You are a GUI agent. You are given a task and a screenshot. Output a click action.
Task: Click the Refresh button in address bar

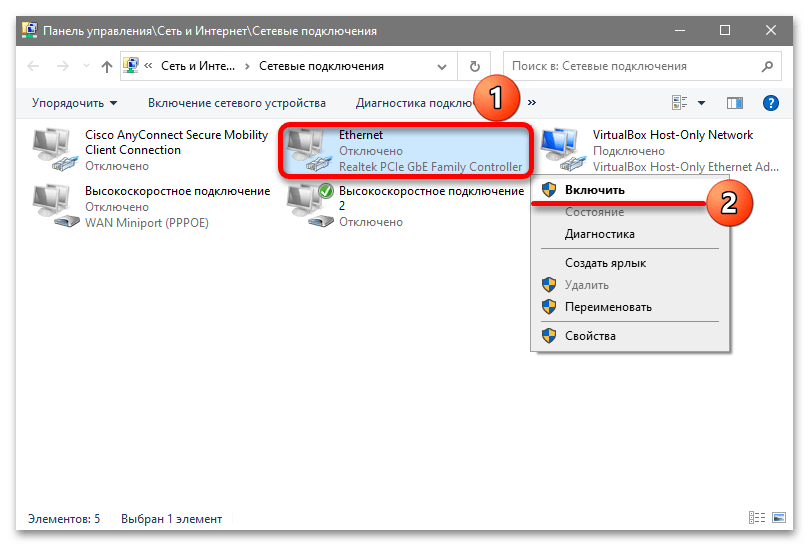(474, 66)
